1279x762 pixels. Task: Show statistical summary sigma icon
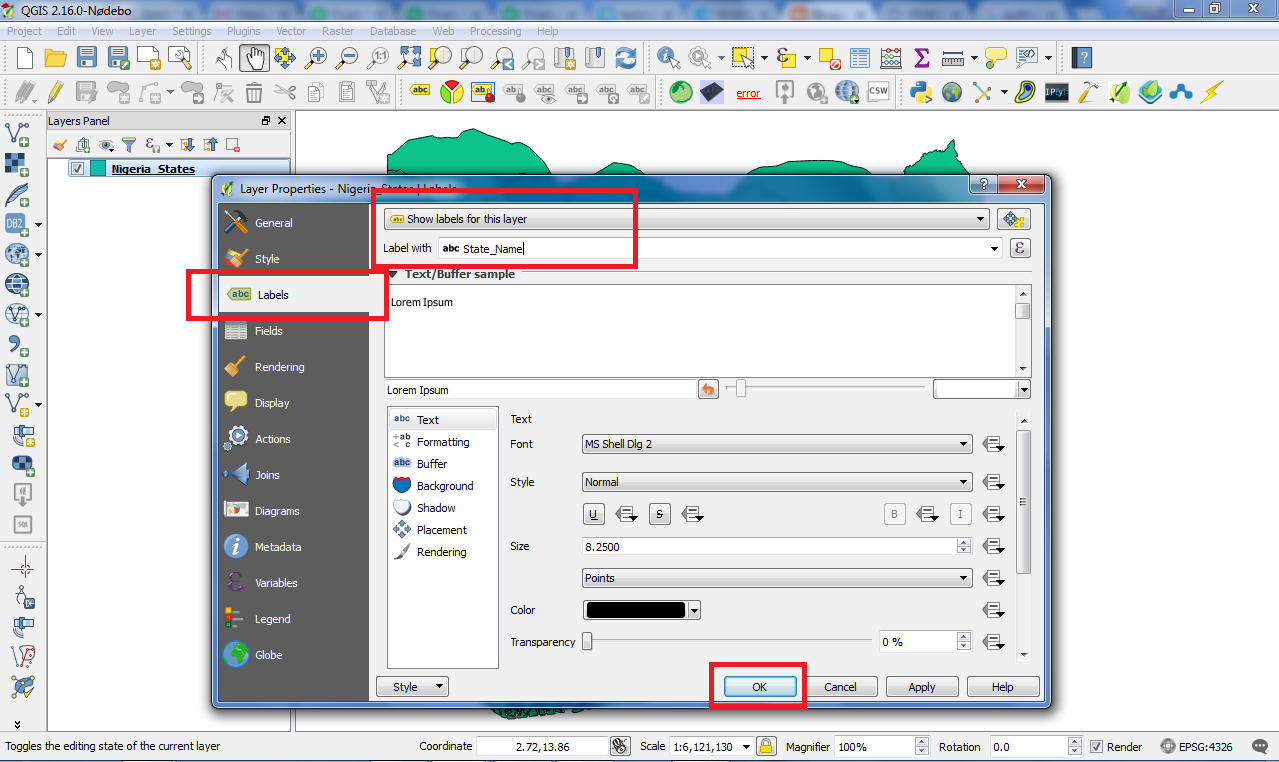pyautogui.click(x=922, y=57)
